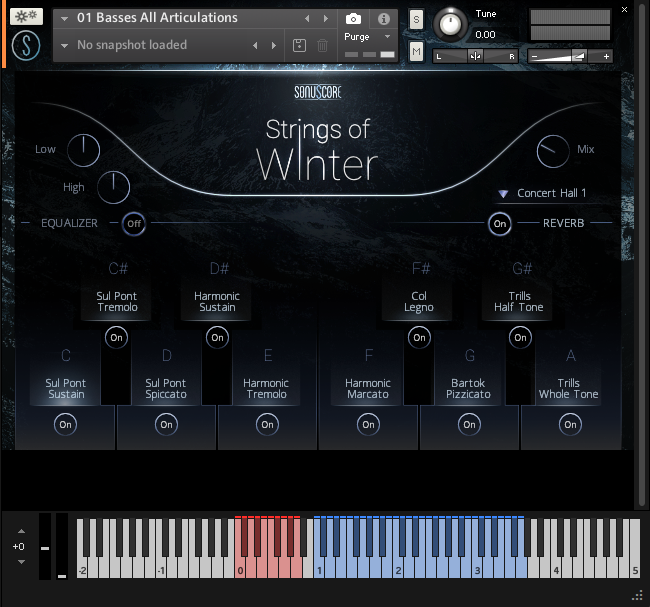Screen dimensions: 650x607
Task: Toggle the On button under Harmonic Marcato
Action: tap(368, 425)
